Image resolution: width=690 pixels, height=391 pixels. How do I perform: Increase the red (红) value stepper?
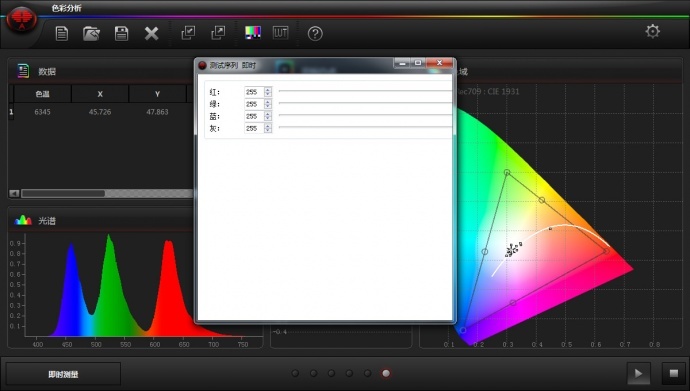(x=268, y=90)
